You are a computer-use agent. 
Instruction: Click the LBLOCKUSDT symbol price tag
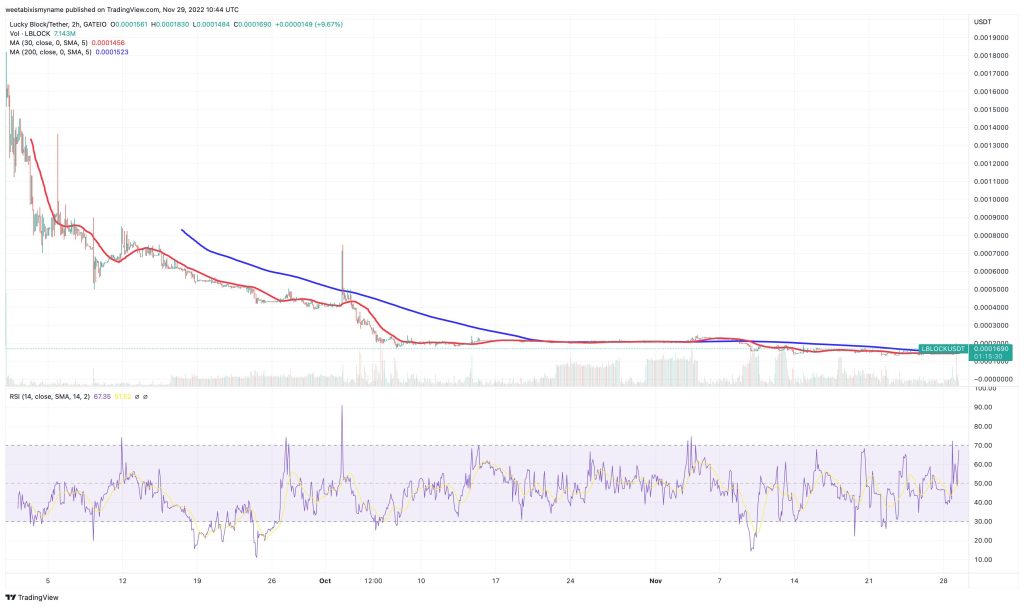tap(942, 348)
